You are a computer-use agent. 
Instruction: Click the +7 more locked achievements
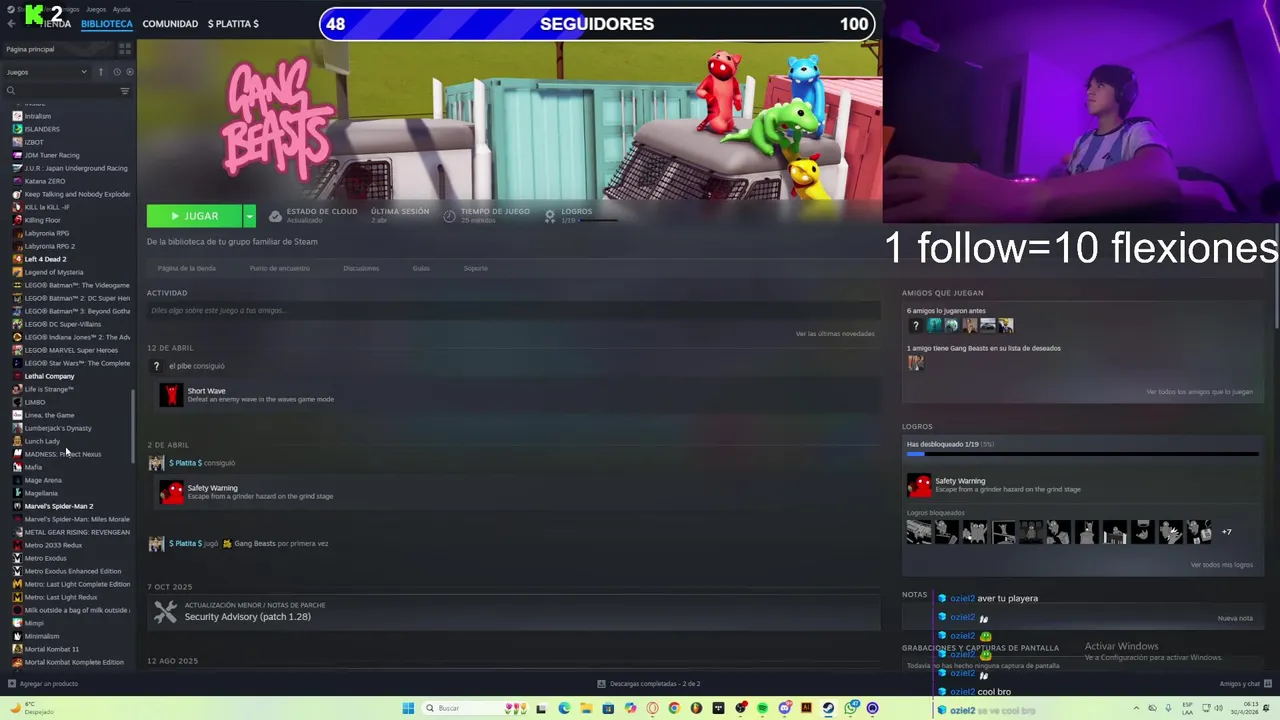click(x=1226, y=532)
